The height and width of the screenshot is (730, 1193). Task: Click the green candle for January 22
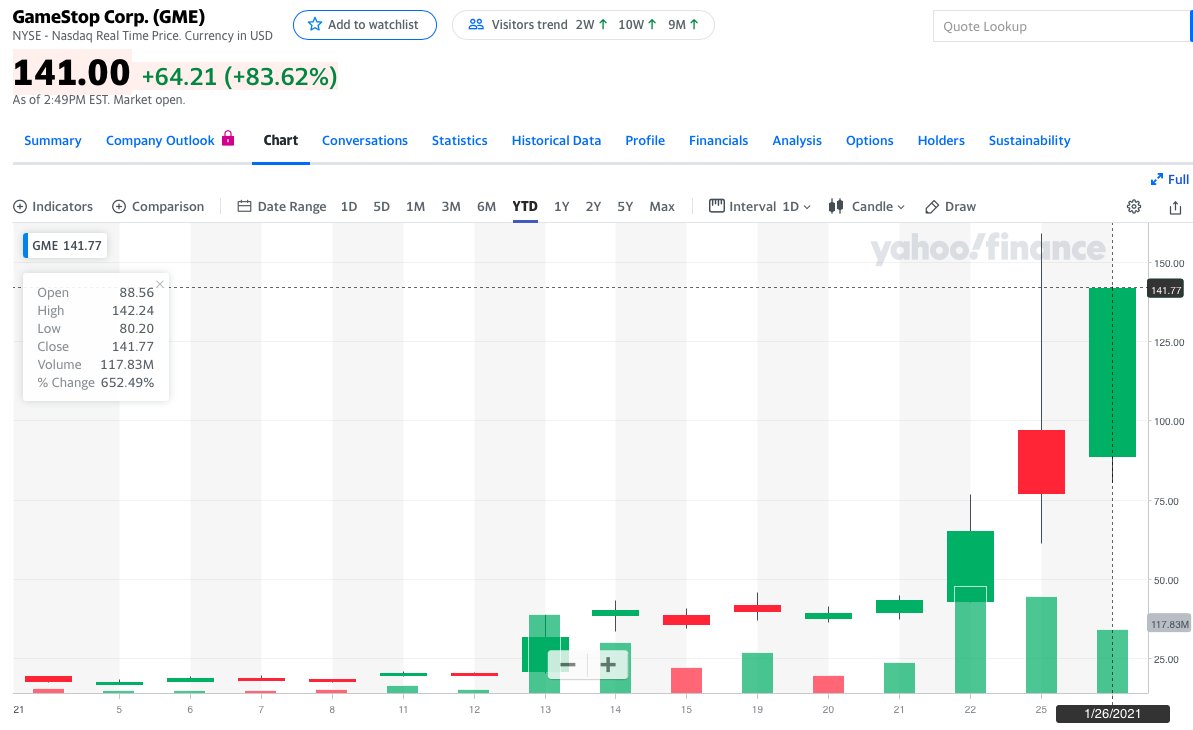click(x=970, y=566)
